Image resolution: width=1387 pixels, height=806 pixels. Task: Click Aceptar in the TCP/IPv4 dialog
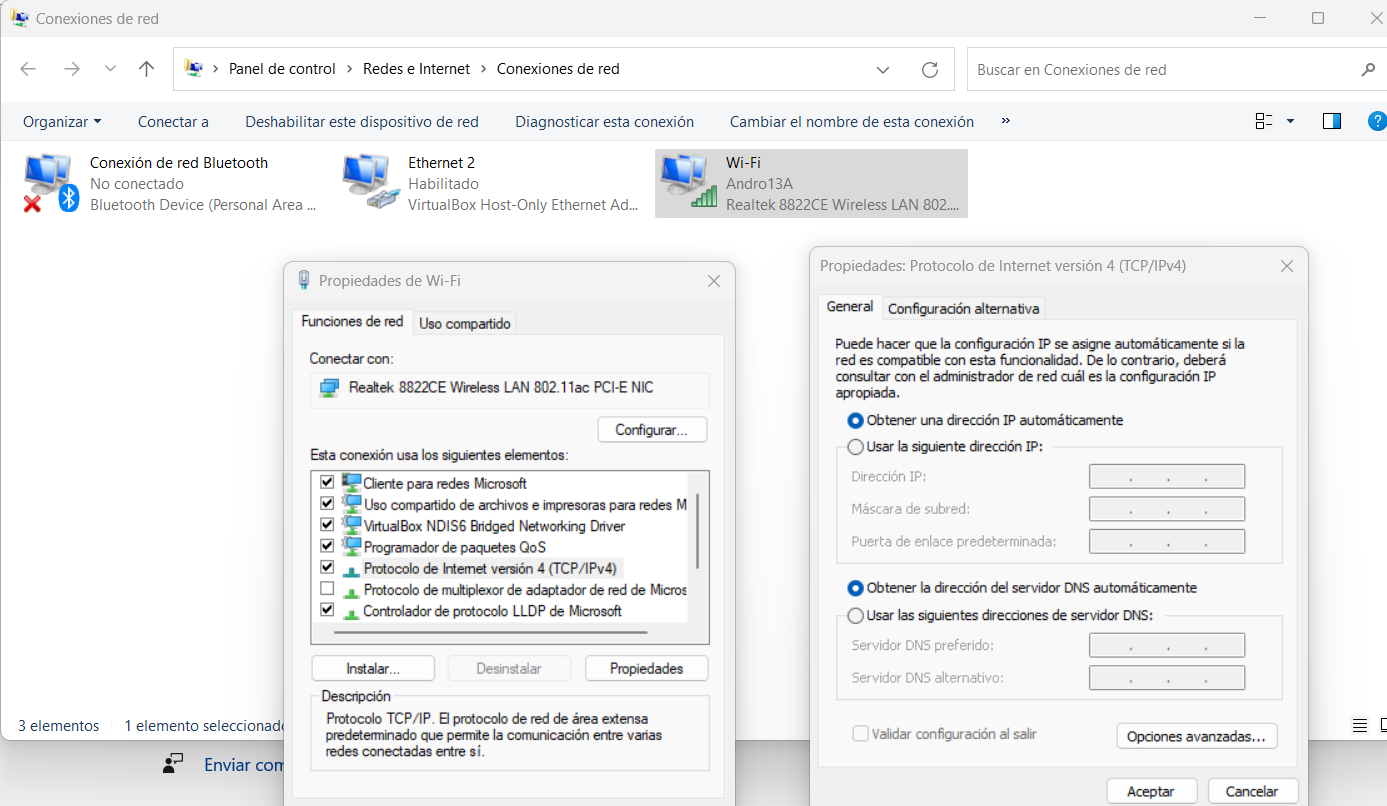point(1150,791)
